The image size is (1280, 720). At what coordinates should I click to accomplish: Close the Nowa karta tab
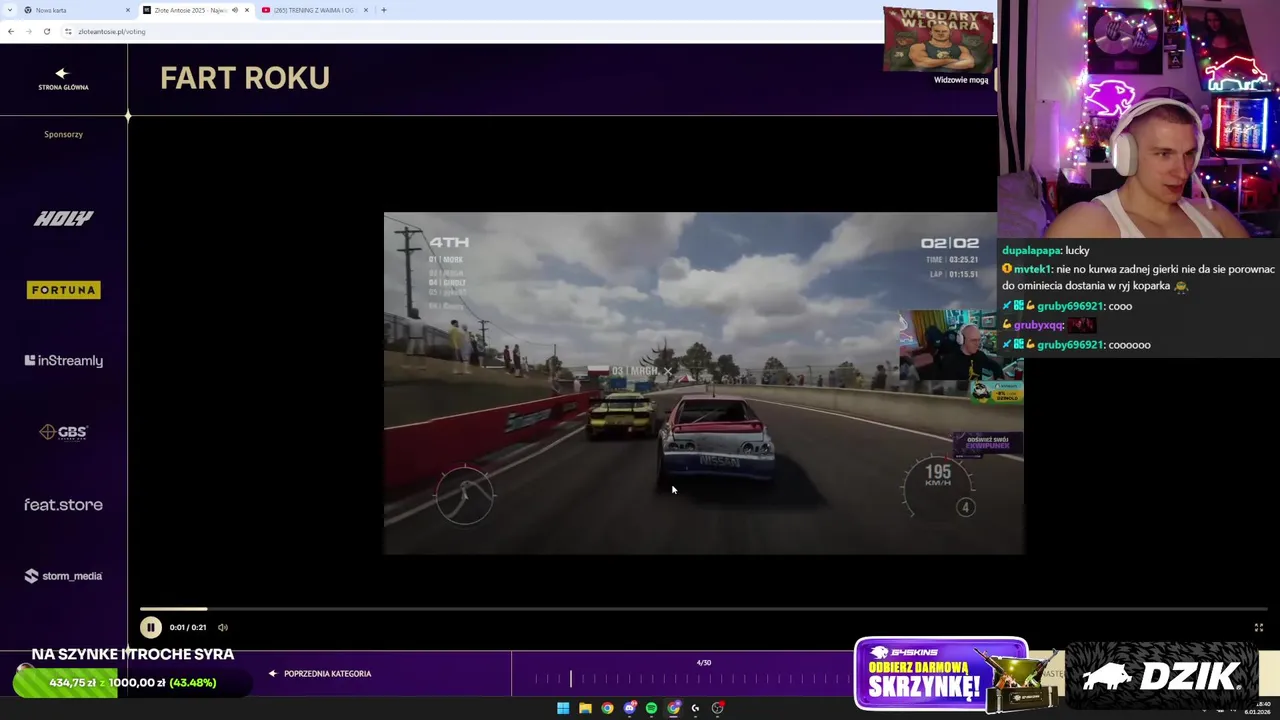click(128, 10)
